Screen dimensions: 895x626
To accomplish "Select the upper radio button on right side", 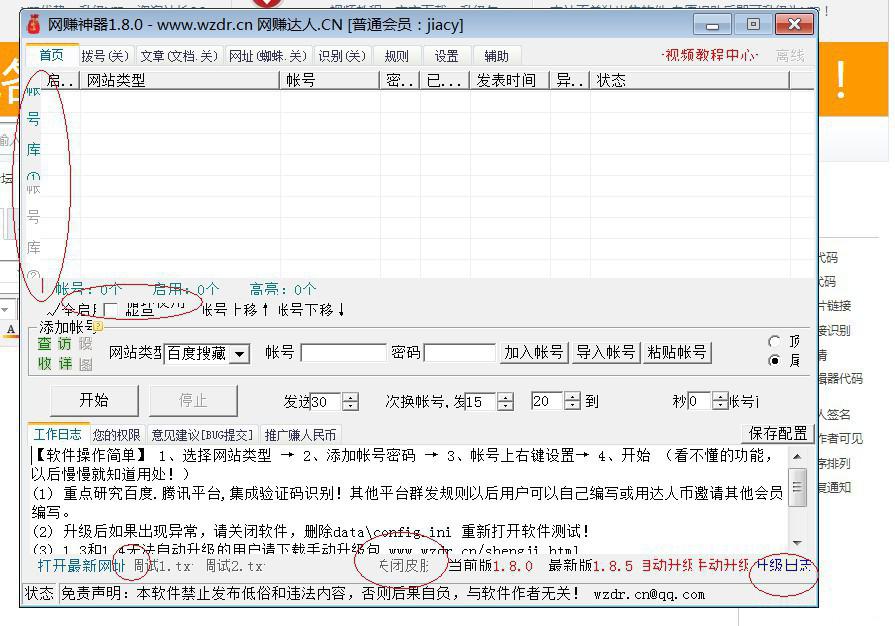I will click(x=774, y=342).
